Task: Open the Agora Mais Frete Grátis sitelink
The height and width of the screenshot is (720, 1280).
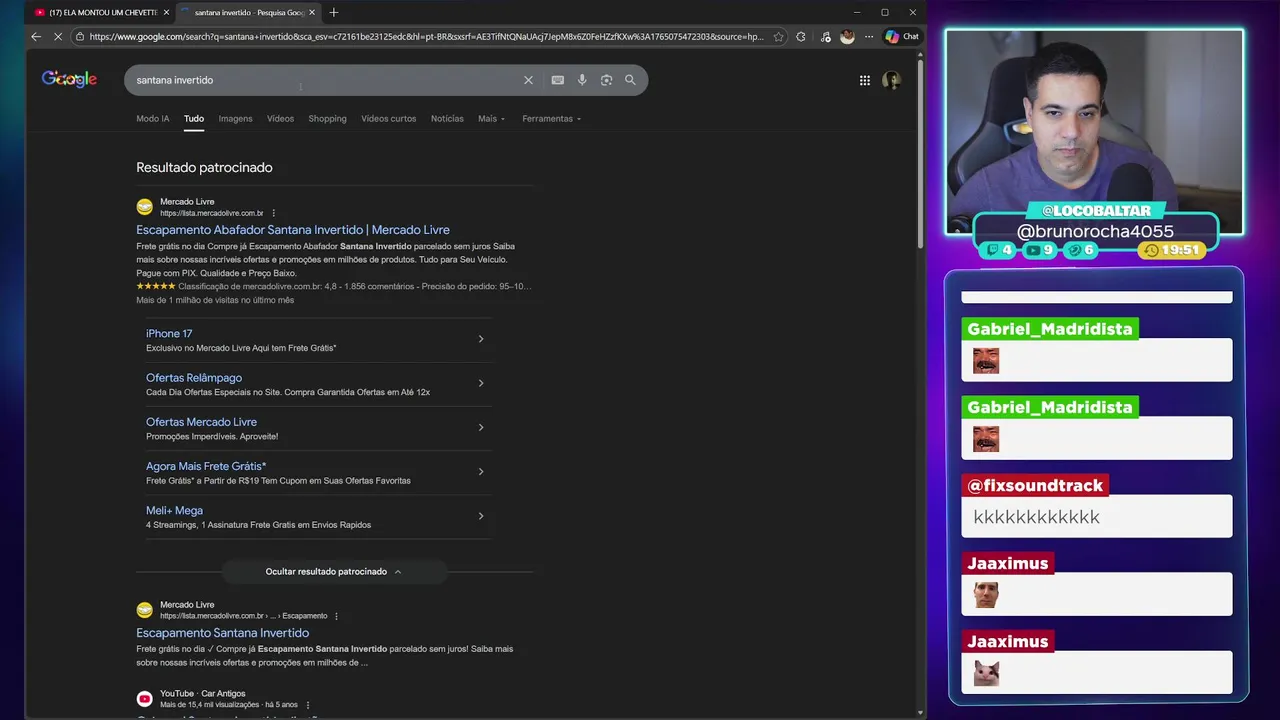Action: pos(206,466)
